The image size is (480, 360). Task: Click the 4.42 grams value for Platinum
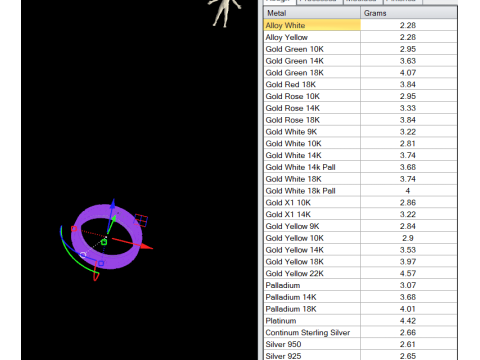click(x=408, y=321)
